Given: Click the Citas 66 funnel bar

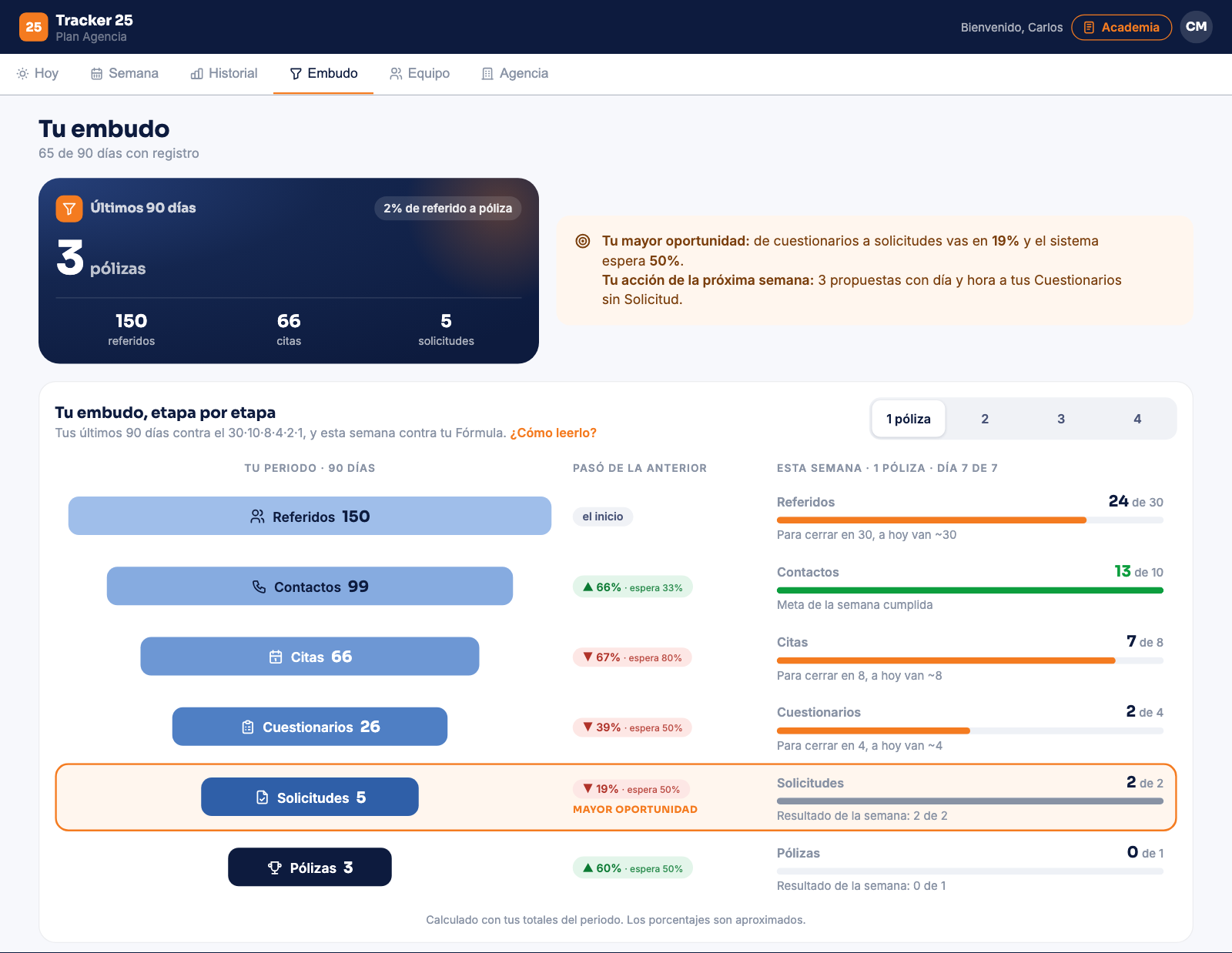Looking at the screenshot, I should [x=310, y=657].
